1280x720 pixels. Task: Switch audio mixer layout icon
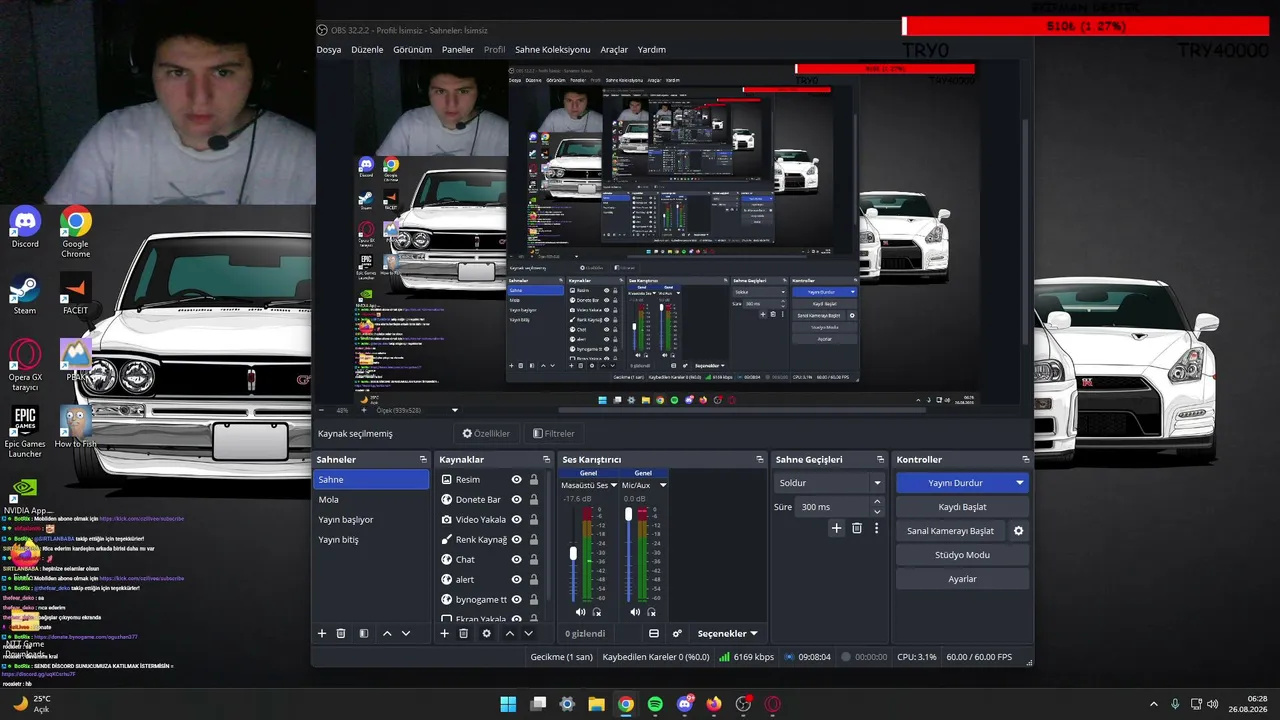click(654, 633)
